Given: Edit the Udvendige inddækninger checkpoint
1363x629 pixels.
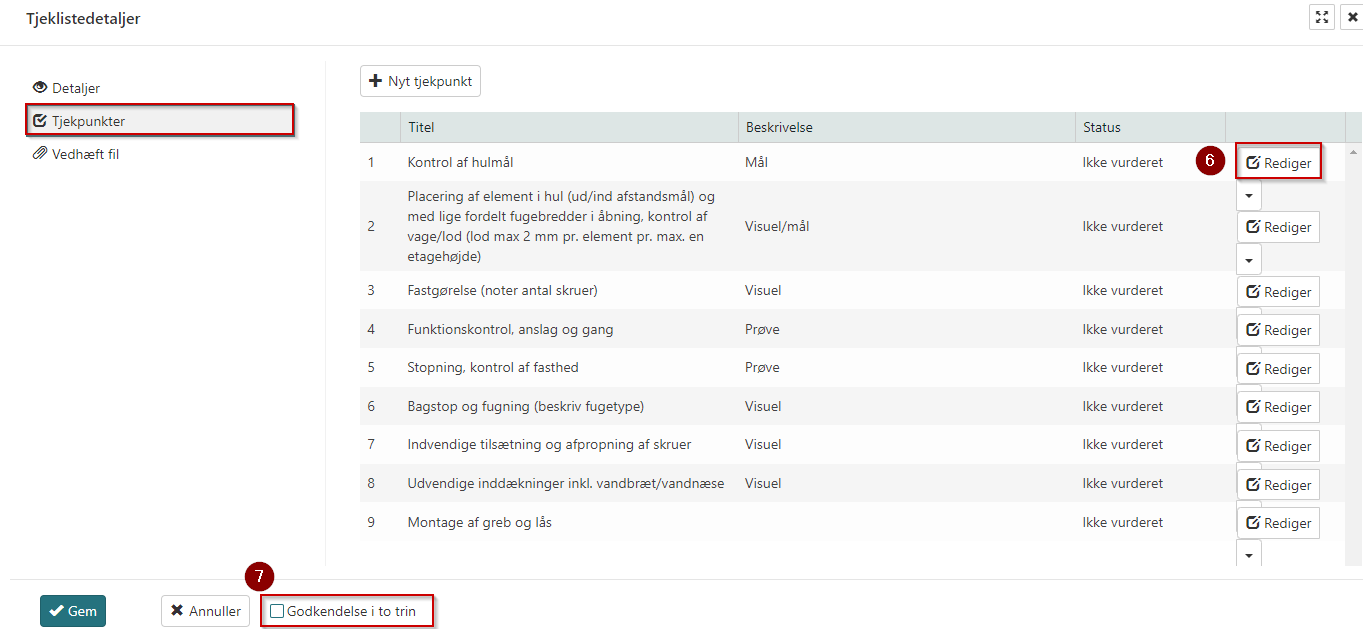Looking at the screenshot, I should [x=1278, y=485].
